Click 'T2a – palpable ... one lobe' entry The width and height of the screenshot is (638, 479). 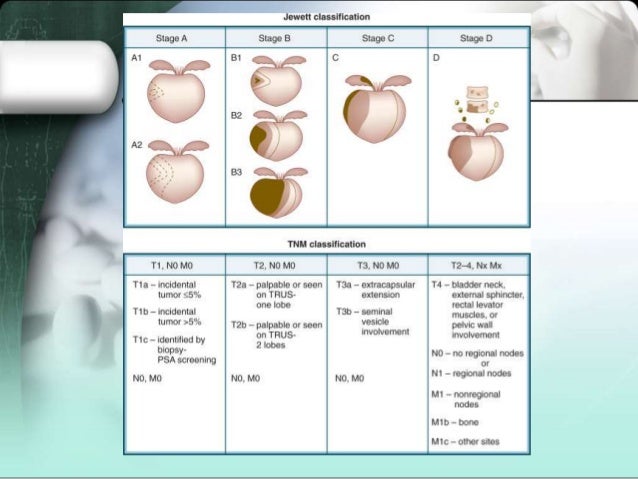pyautogui.click(x=277, y=295)
